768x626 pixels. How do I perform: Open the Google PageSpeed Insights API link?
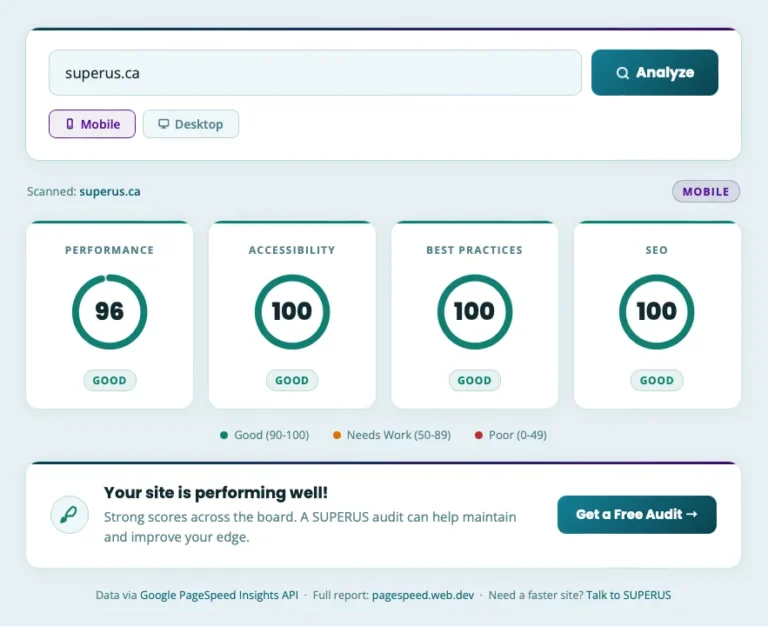219,595
